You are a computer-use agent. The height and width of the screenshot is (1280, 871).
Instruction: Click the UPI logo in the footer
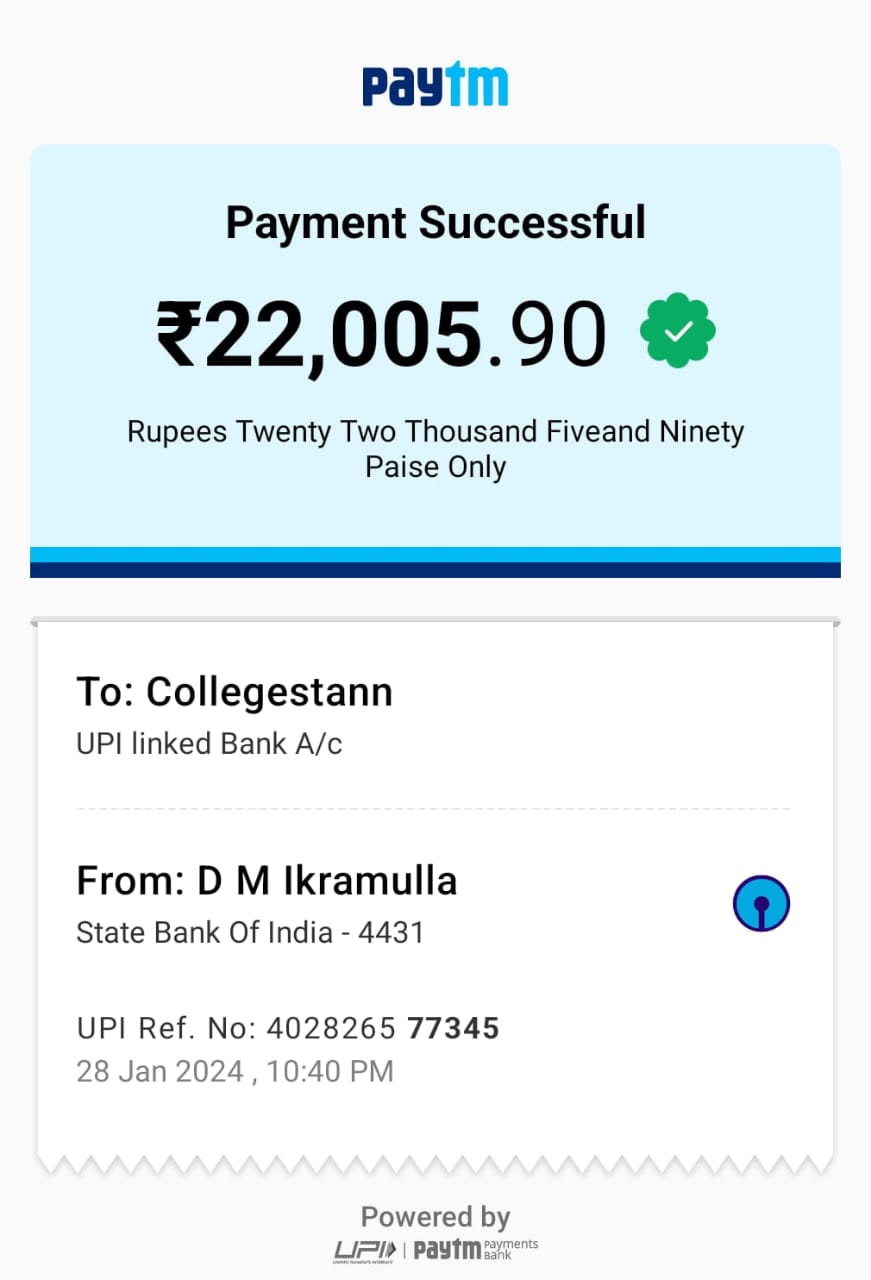coord(363,1248)
